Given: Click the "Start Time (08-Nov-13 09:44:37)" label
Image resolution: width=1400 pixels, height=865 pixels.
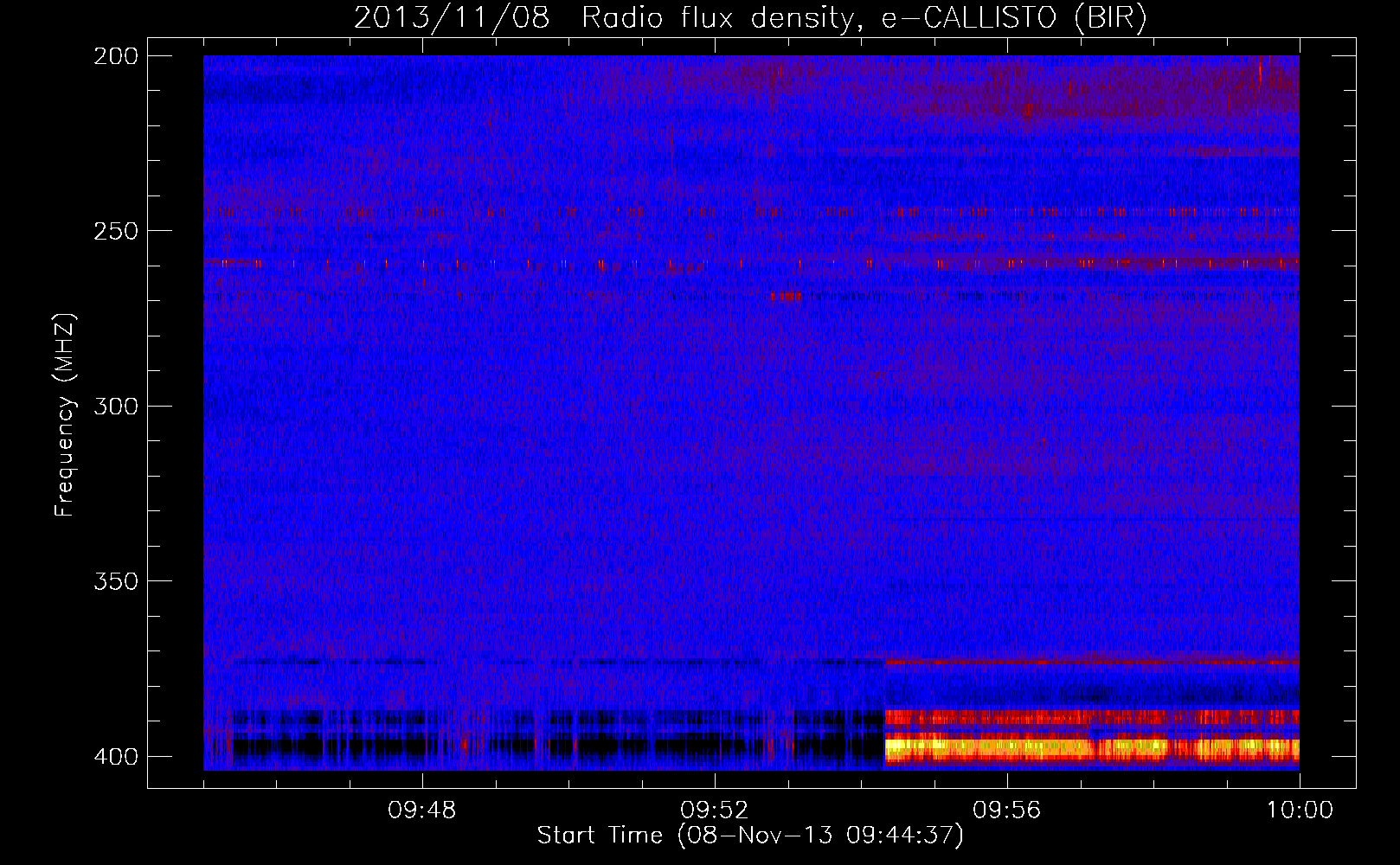Looking at the screenshot, I should pyautogui.click(x=750, y=836).
